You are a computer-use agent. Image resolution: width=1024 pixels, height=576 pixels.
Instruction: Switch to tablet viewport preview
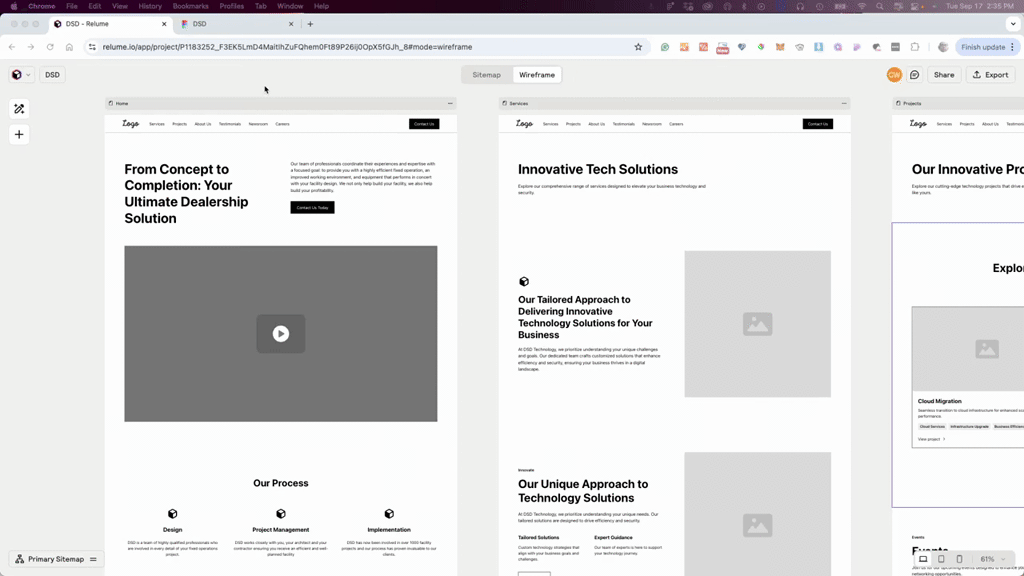(x=941, y=559)
